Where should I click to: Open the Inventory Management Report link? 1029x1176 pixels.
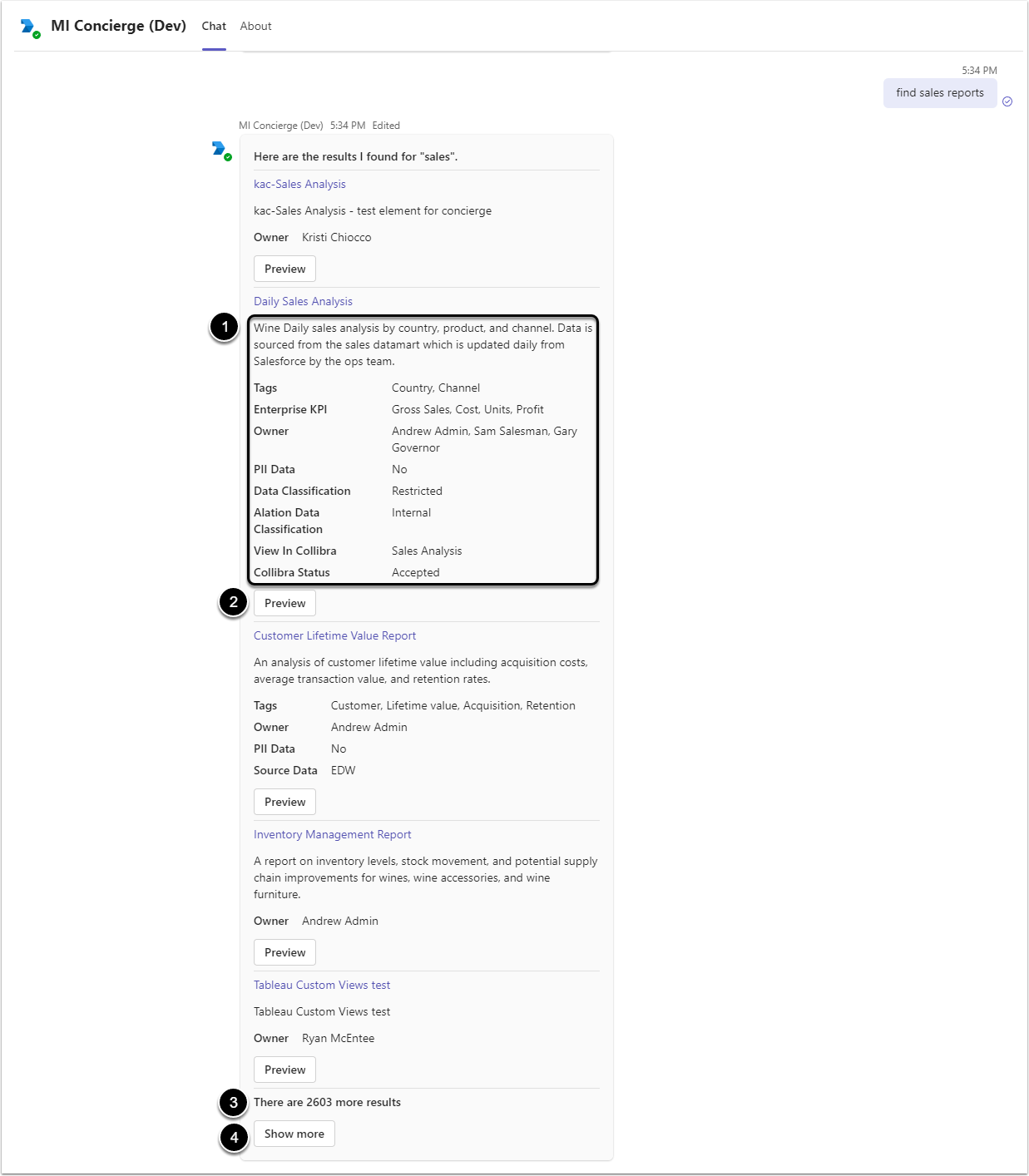point(332,835)
